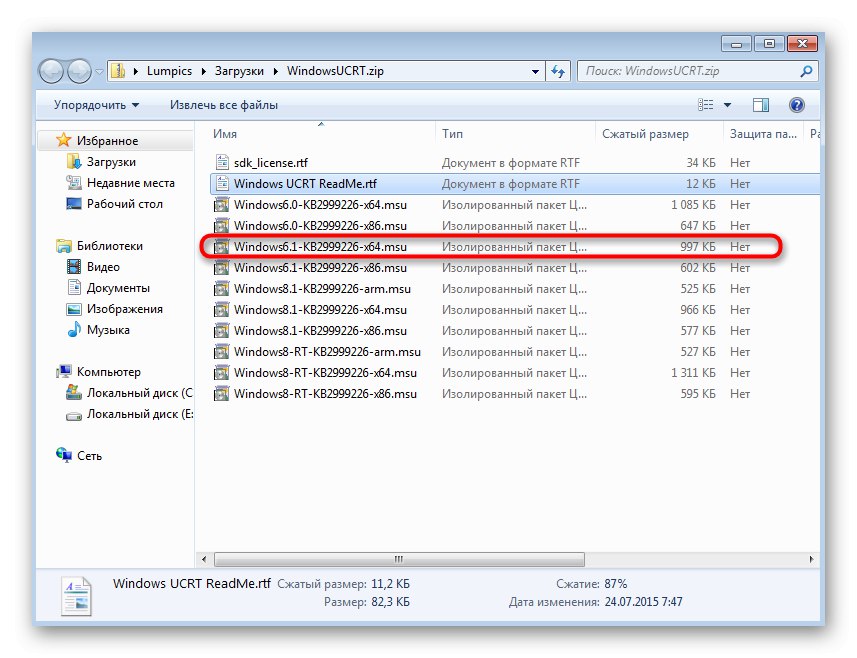
Task: Navigate to Загрузки in address path
Action: coord(239,71)
